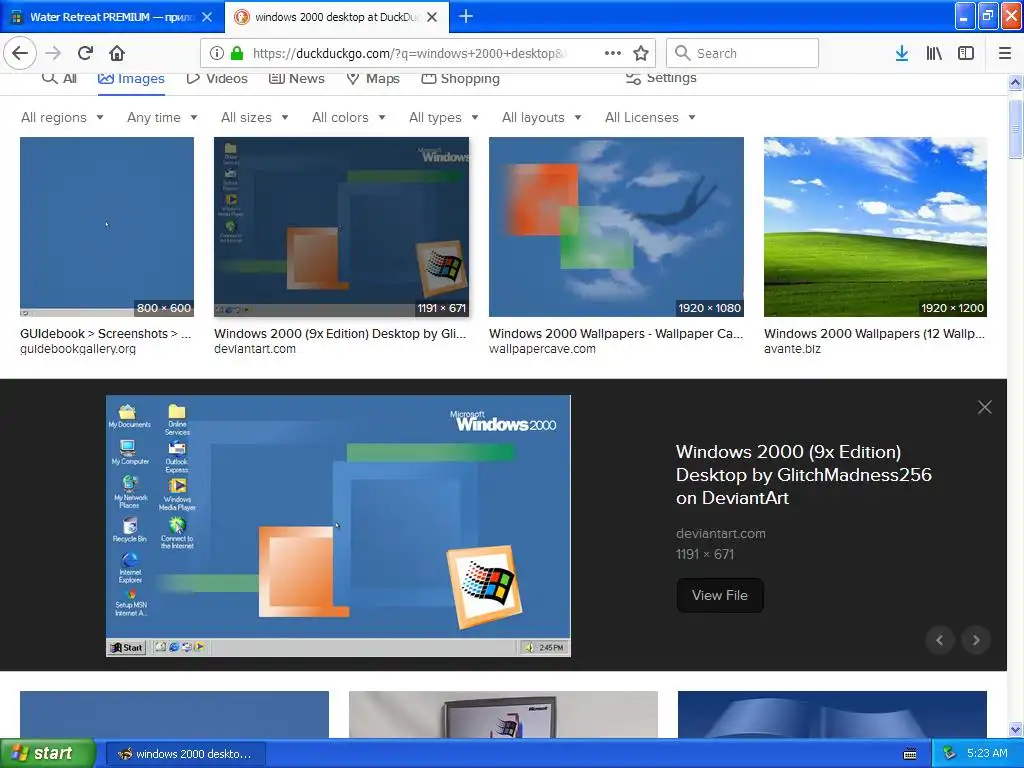Expand the All regions filter

[x=63, y=118]
